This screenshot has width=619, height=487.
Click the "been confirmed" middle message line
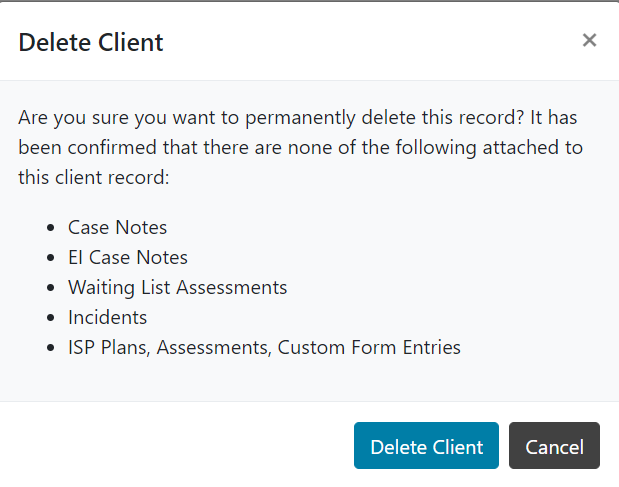click(300, 147)
